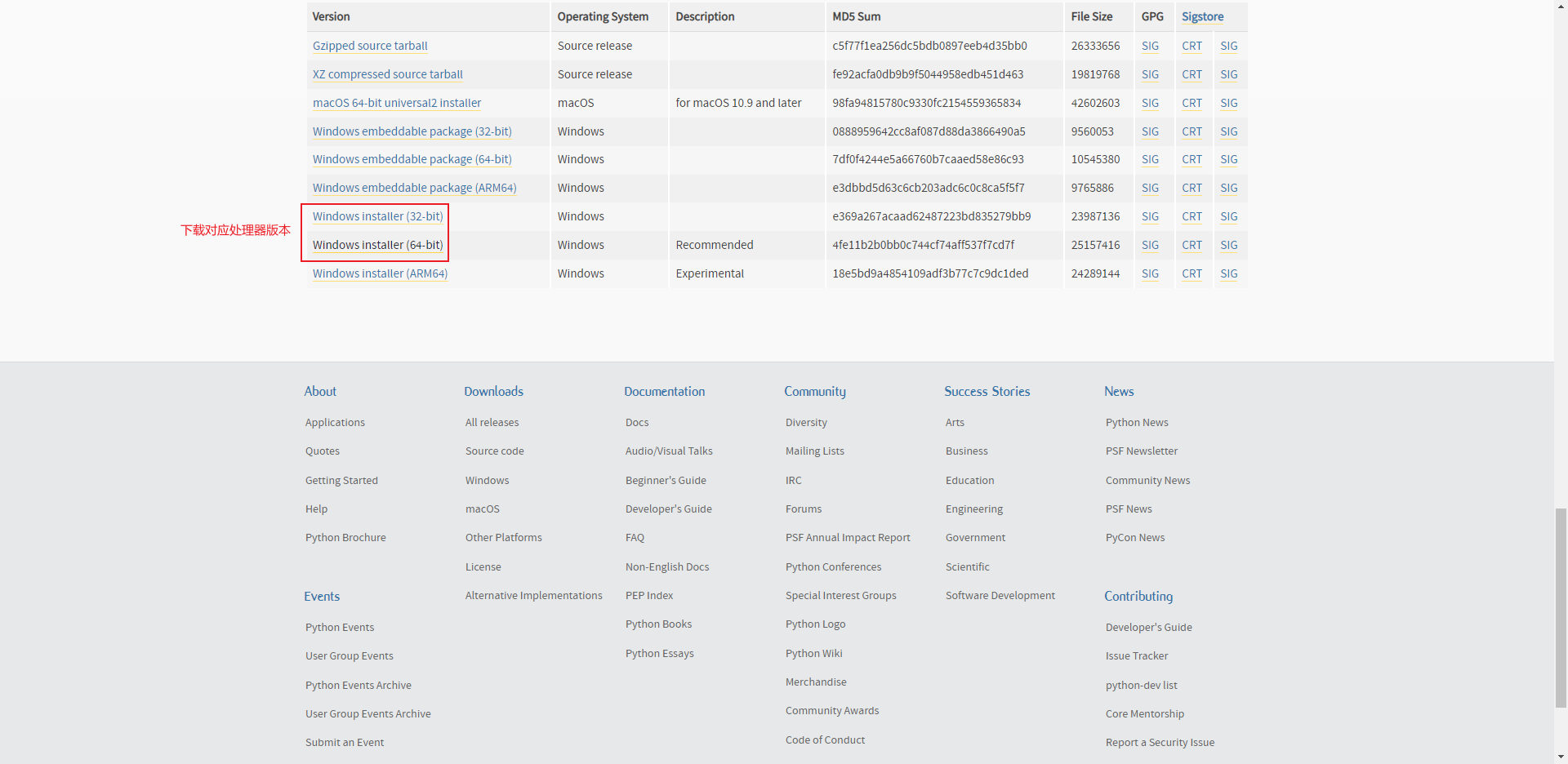View the Code of Conduct page
The image size is (1568, 764).
click(825, 740)
